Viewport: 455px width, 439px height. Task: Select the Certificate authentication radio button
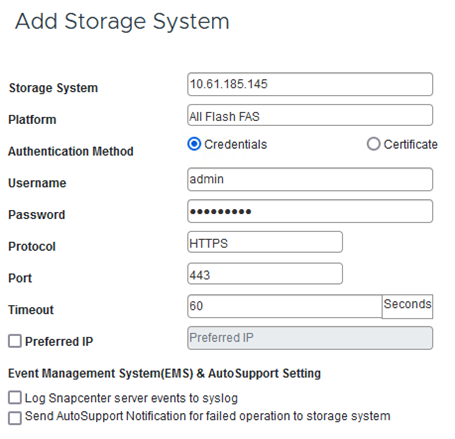373,144
